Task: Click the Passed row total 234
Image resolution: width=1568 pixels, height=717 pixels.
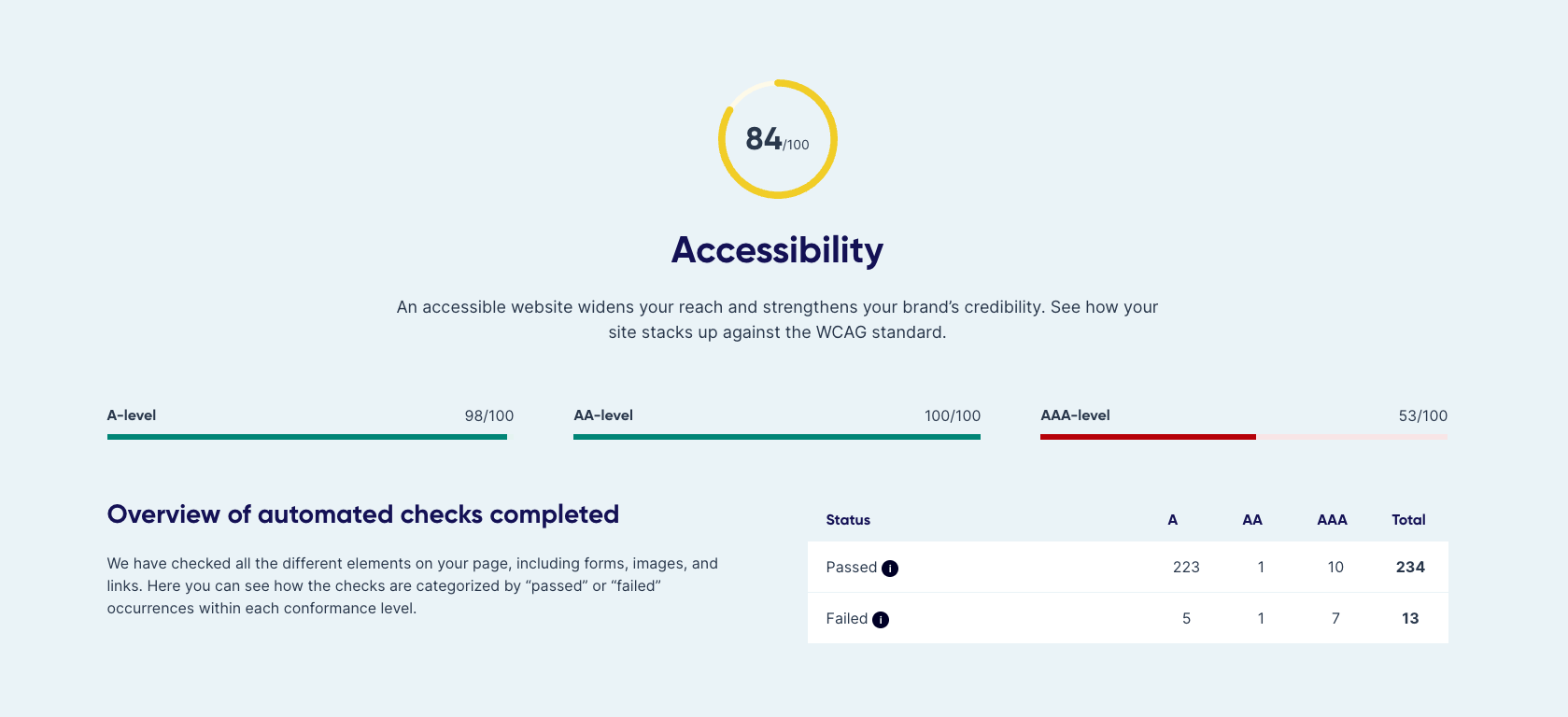Action: [x=1410, y=567]
